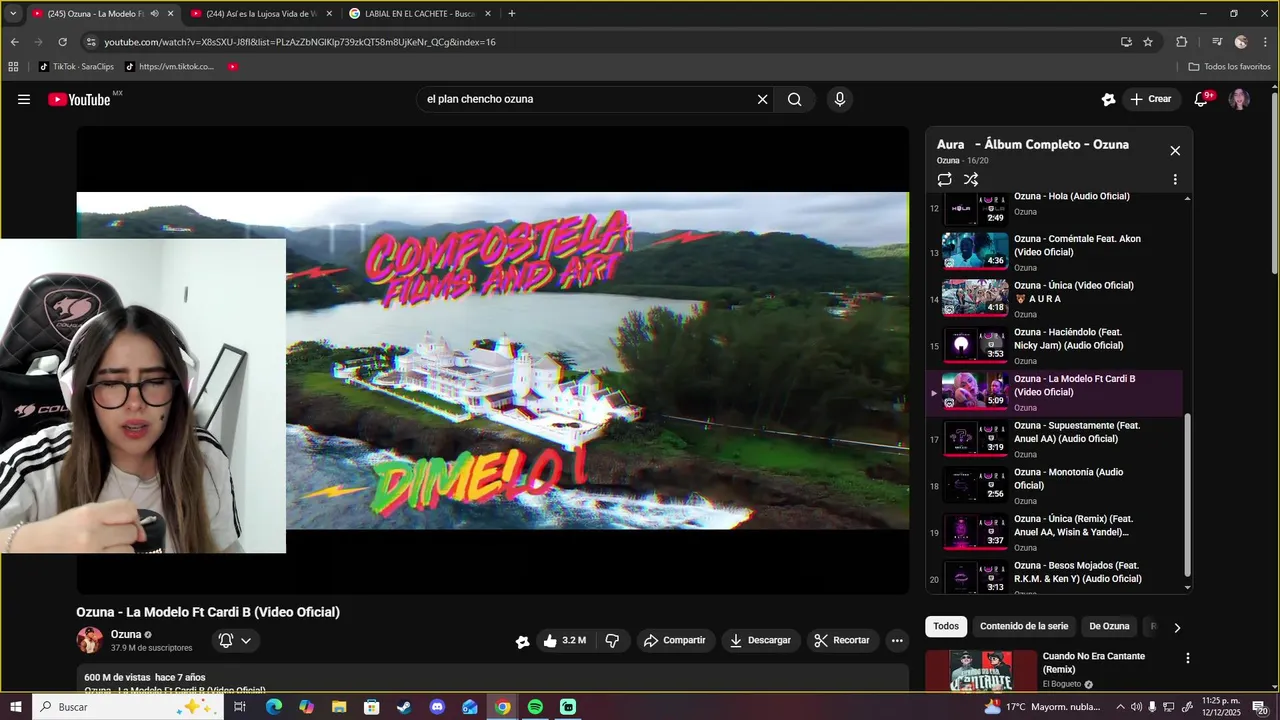Open the account avatar menu
This screenshot has height=720, width=1280.
[1239, 99]
